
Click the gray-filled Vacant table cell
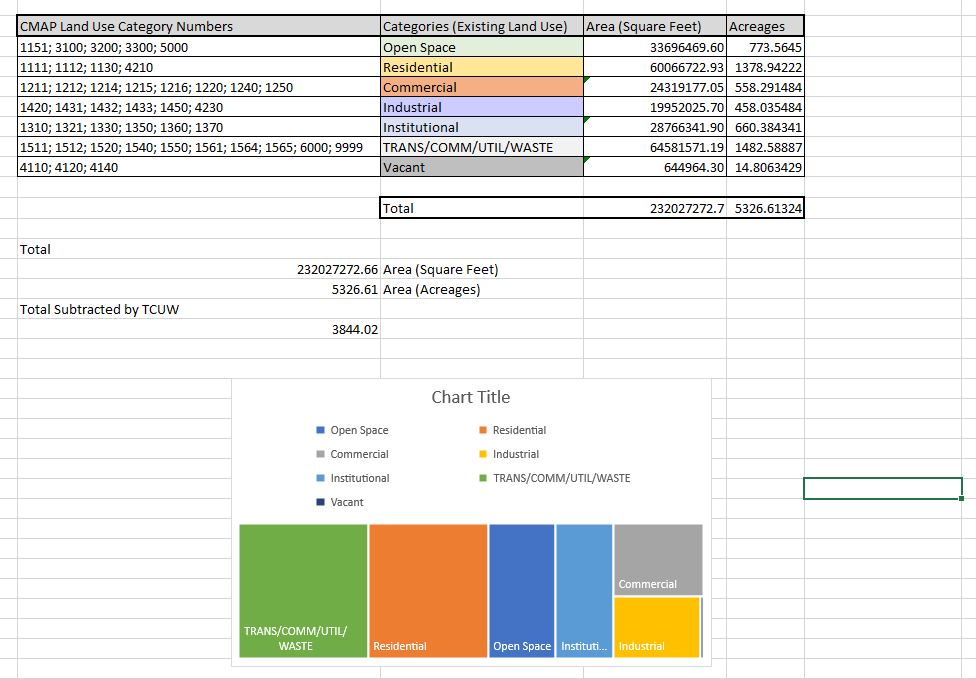[x=481, y=167]
